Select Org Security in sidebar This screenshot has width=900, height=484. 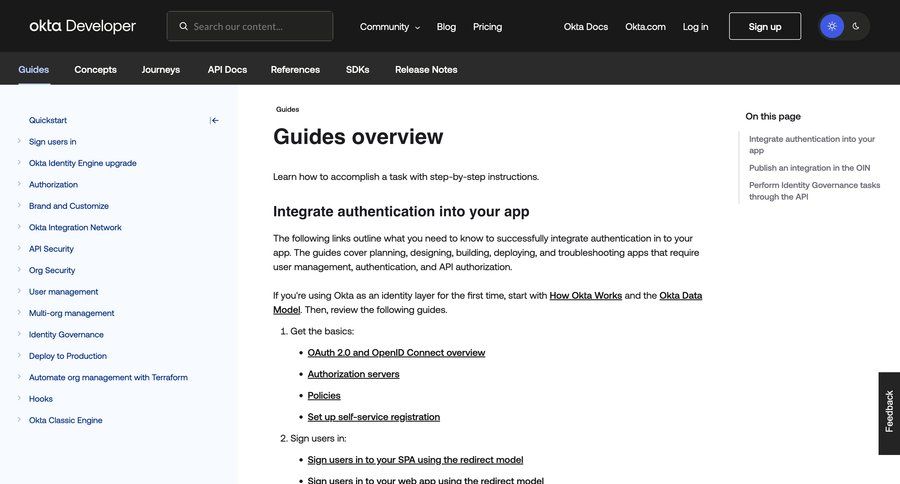[52, 270]
